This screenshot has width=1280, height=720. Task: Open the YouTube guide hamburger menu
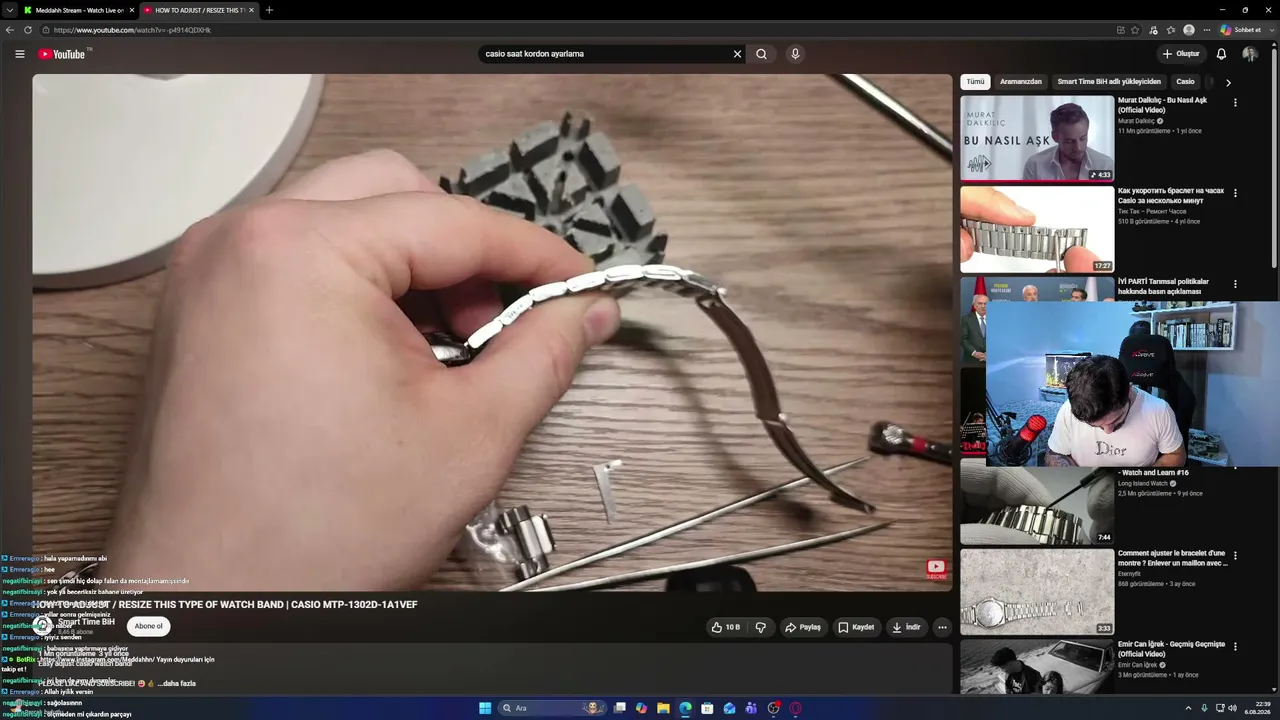19,54
